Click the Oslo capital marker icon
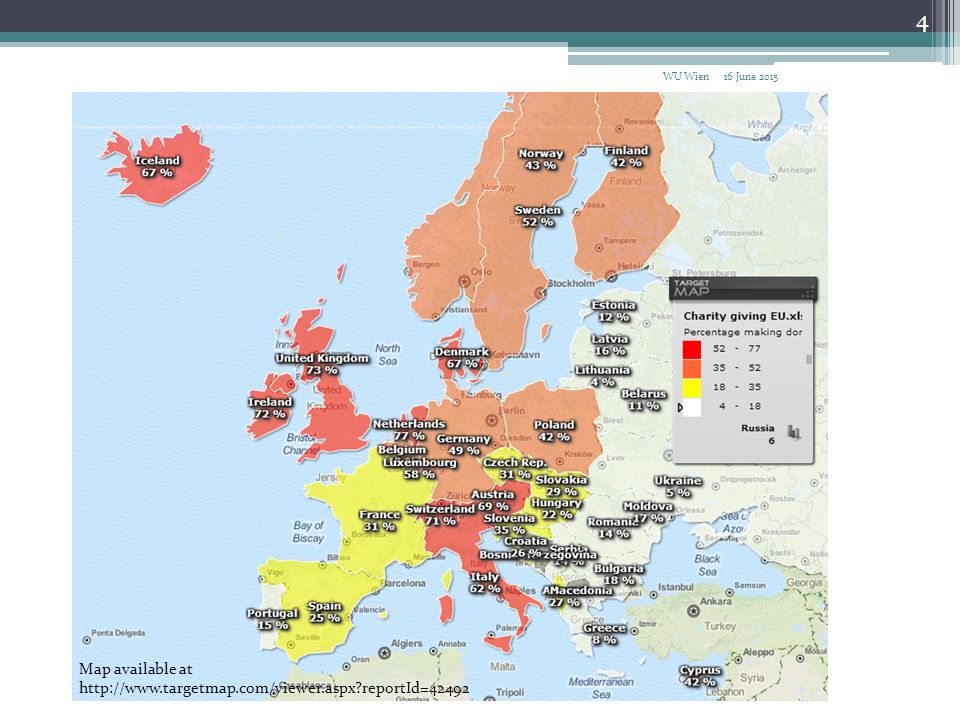 [464, 282]
